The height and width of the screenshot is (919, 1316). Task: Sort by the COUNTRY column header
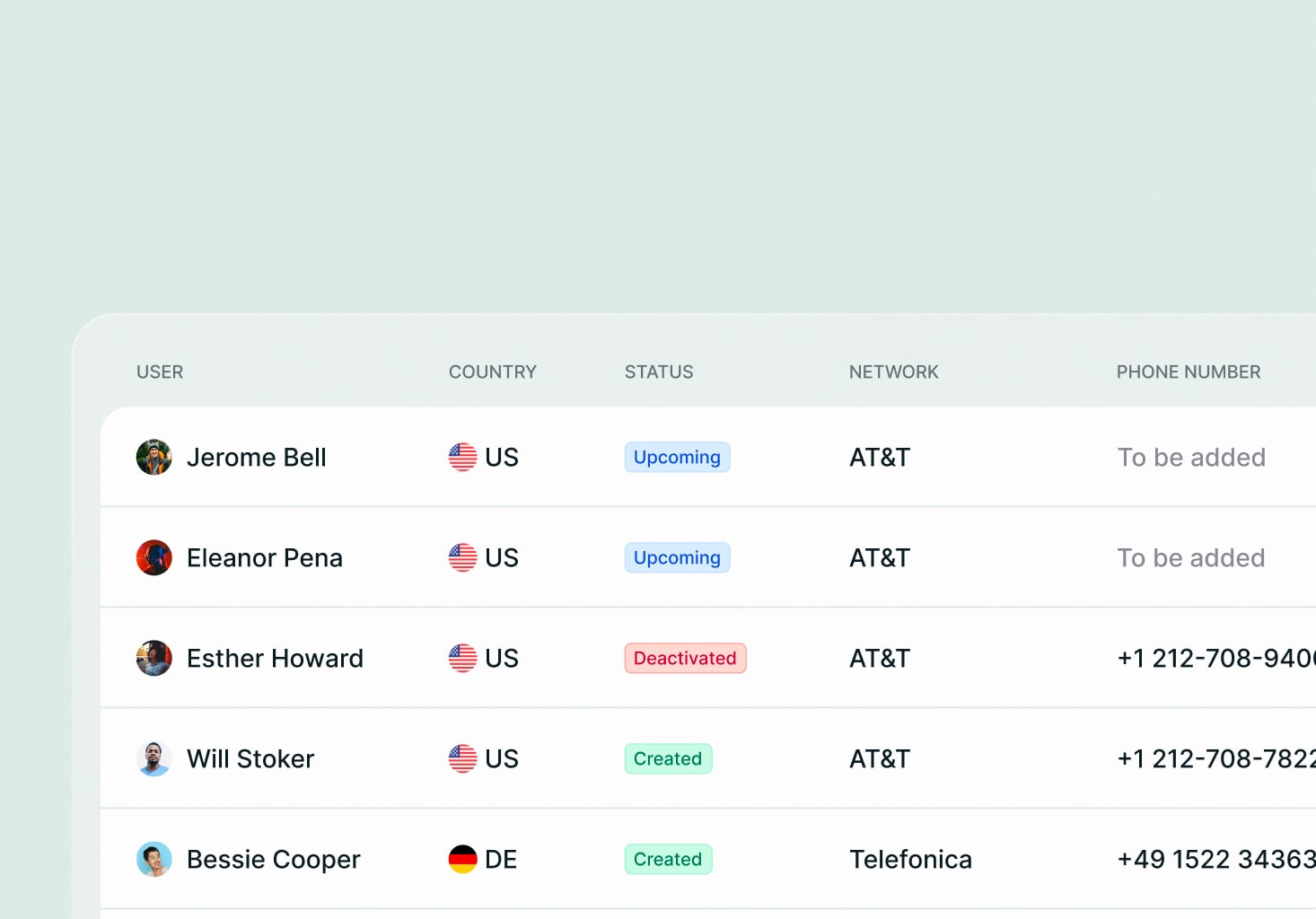492,372
